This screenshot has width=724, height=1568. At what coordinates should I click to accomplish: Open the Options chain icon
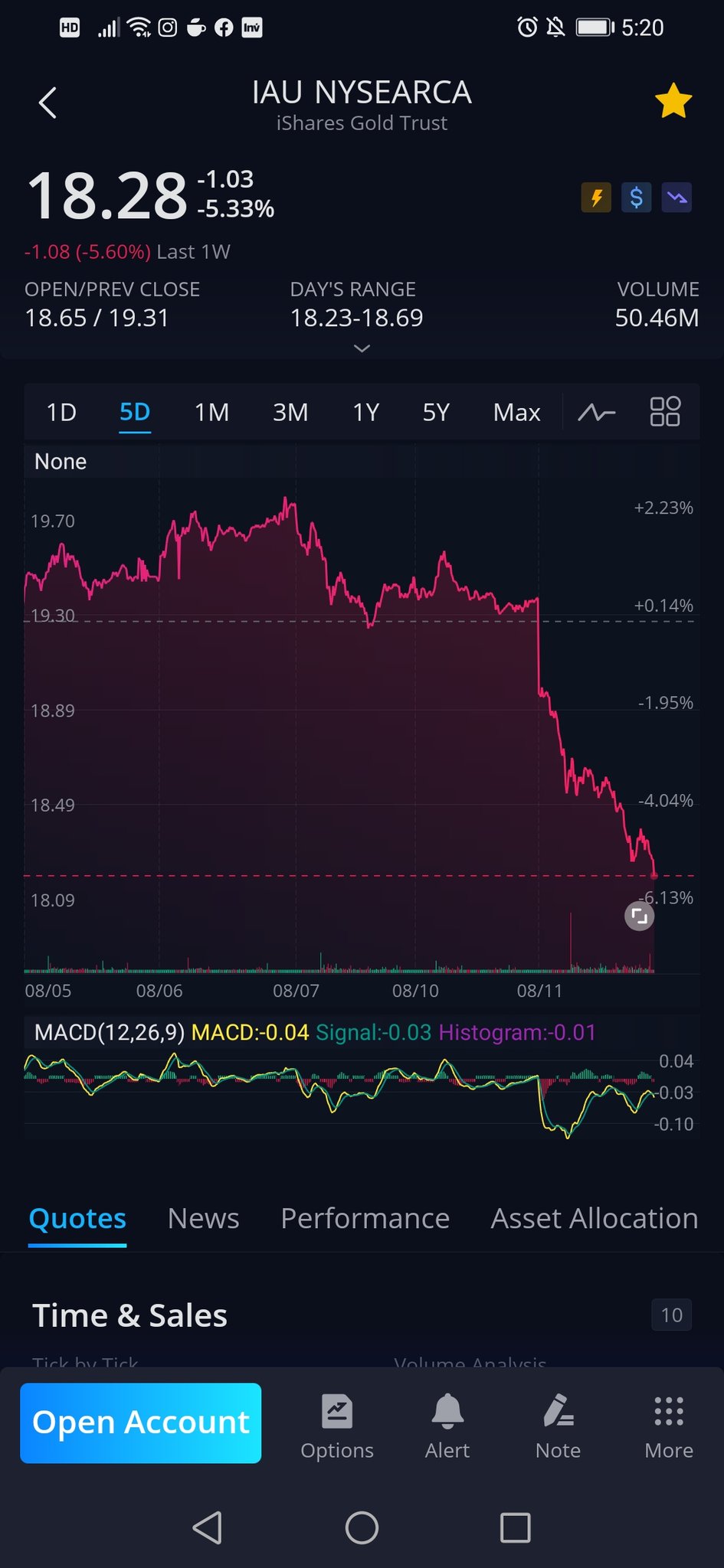tap(337, 1426)
